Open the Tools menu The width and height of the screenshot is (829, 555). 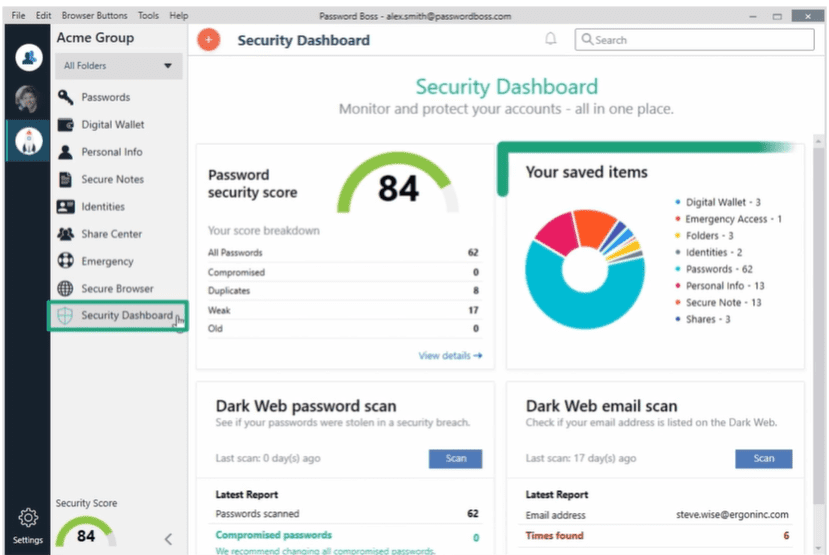pyautogui.click(x=148, y=15)
